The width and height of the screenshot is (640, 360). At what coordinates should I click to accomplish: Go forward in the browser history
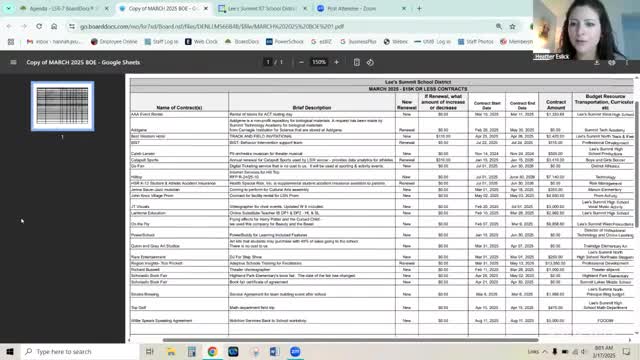click(x=24, y=27)
